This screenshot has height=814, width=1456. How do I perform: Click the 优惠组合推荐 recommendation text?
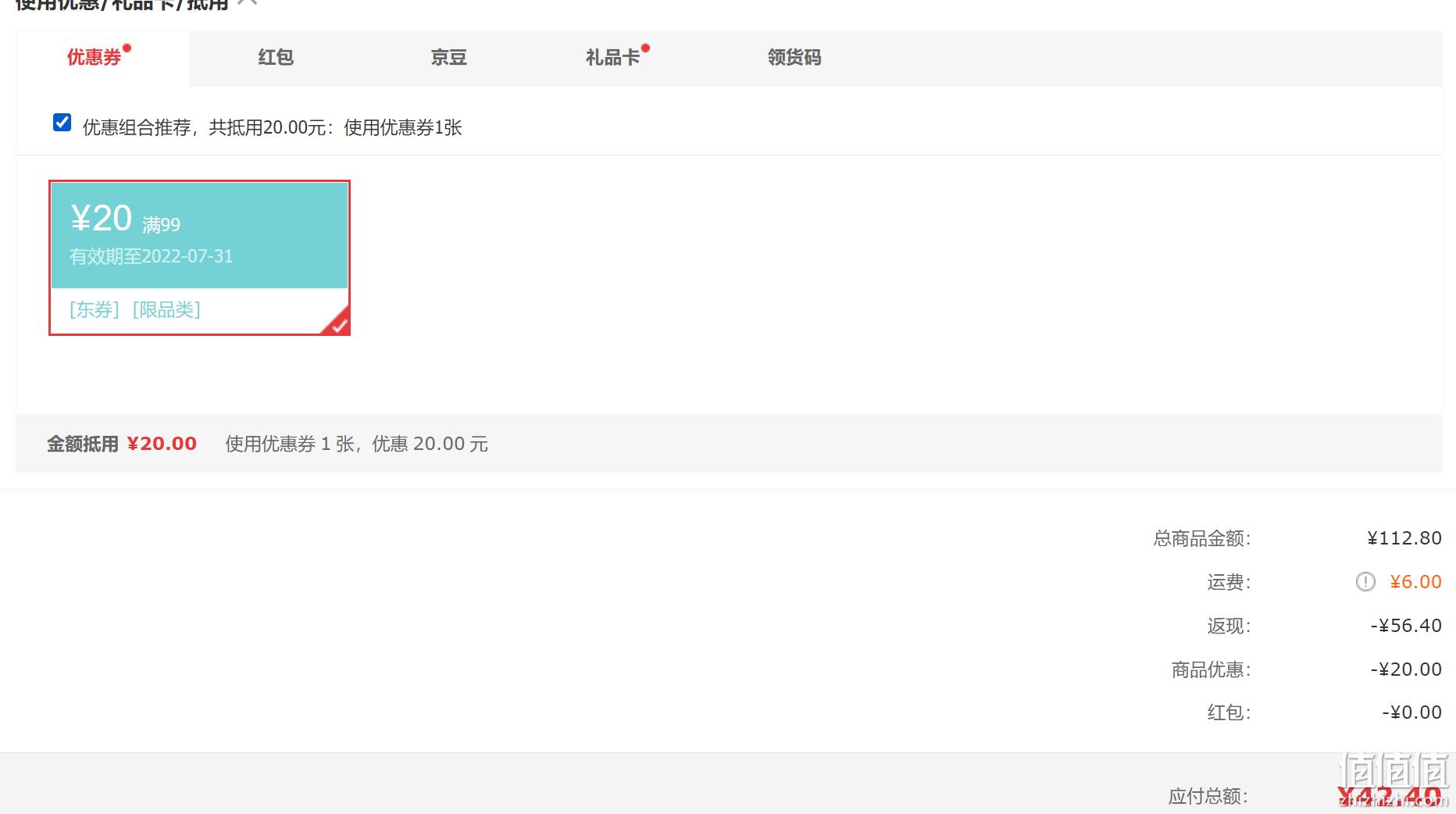[x=273, y=127]
